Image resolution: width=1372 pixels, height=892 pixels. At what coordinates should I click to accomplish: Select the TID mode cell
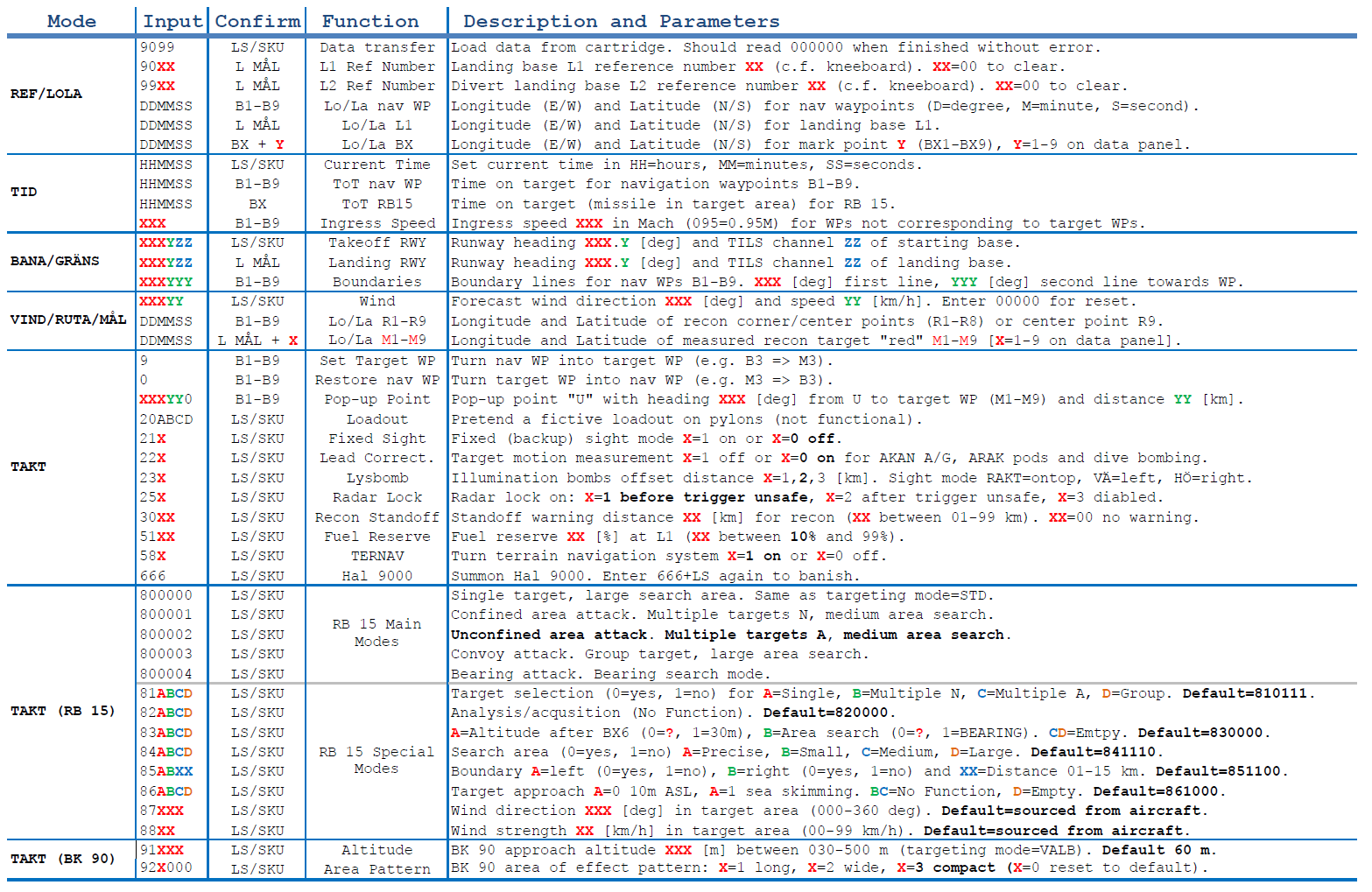click(x=25, y=192)
